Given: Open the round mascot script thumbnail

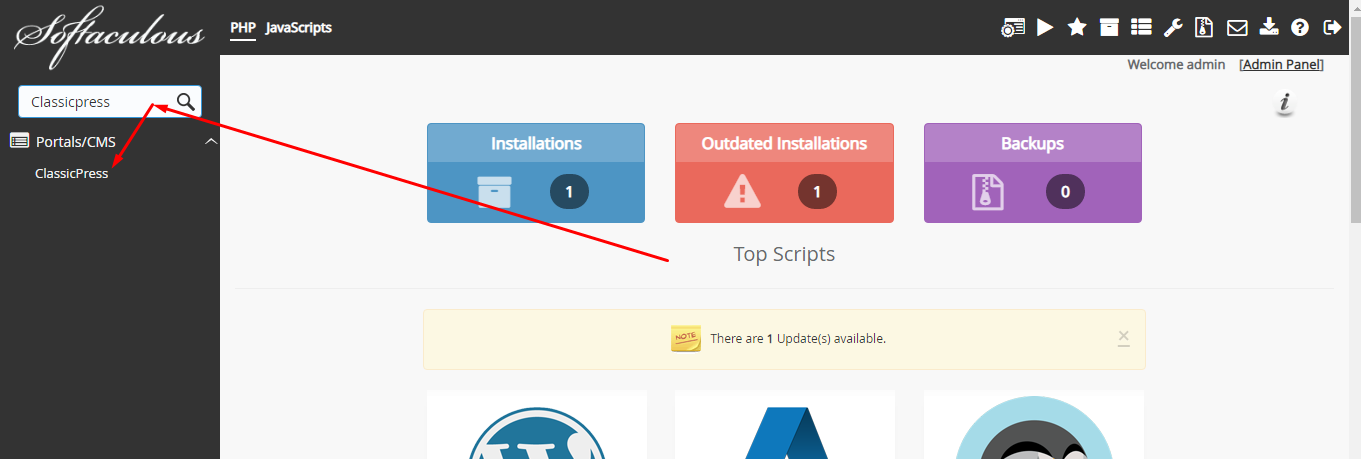Looking at the screenshot, I should pyautogui.click(x=1033, y=425).
